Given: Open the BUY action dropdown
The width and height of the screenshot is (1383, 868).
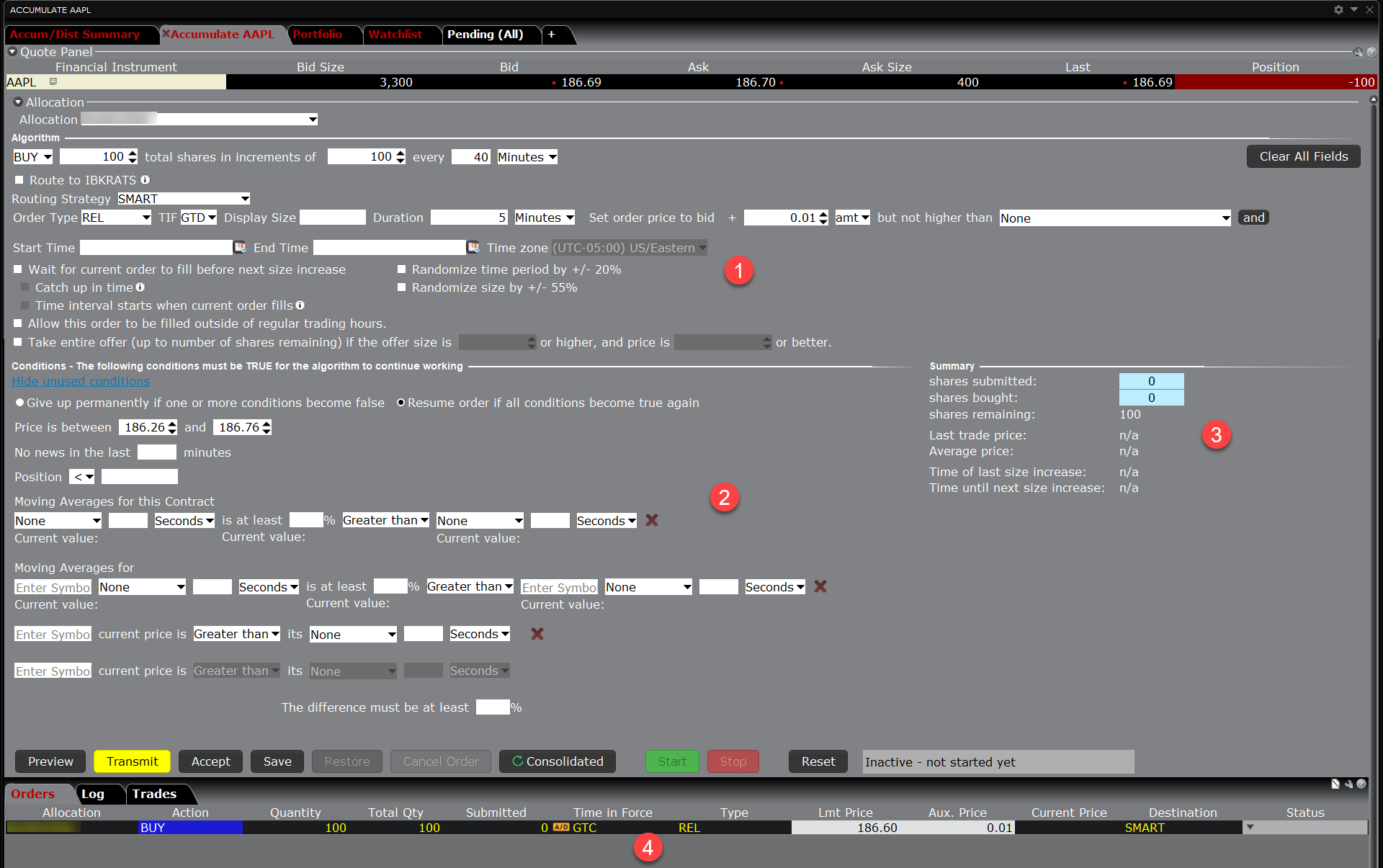Looking at the screenshot, I should 33,157.
